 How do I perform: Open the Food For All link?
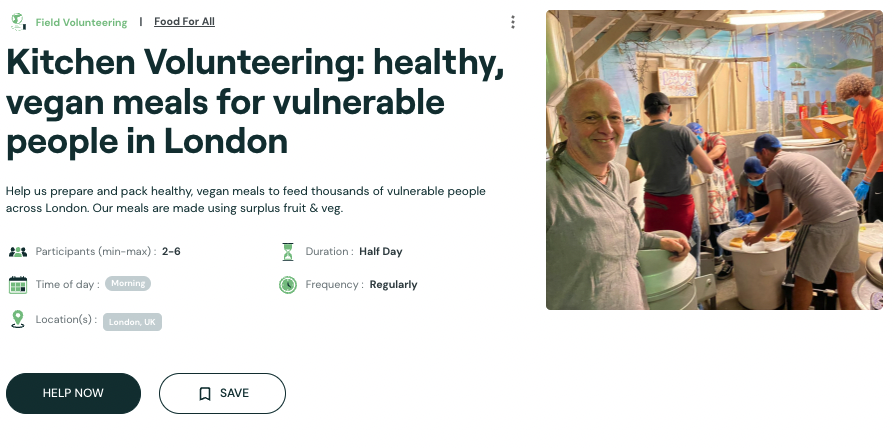tap(184, 22)
